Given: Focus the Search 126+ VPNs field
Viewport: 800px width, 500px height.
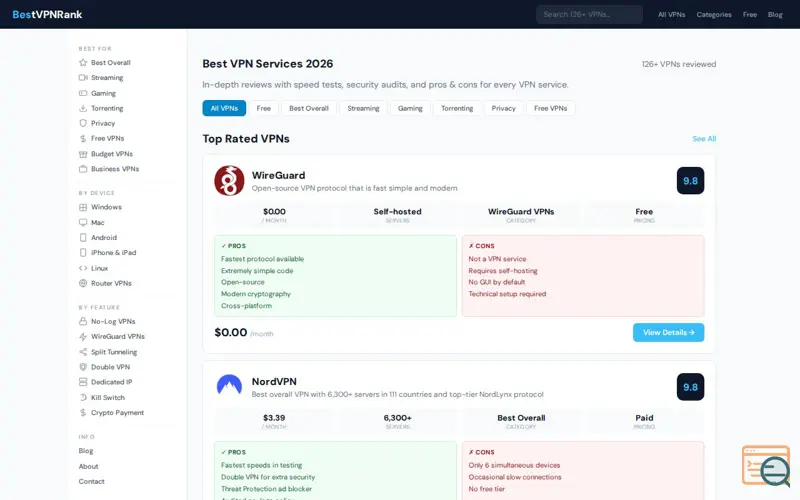Looking at the screenshot, I should (x=589, y=14).
